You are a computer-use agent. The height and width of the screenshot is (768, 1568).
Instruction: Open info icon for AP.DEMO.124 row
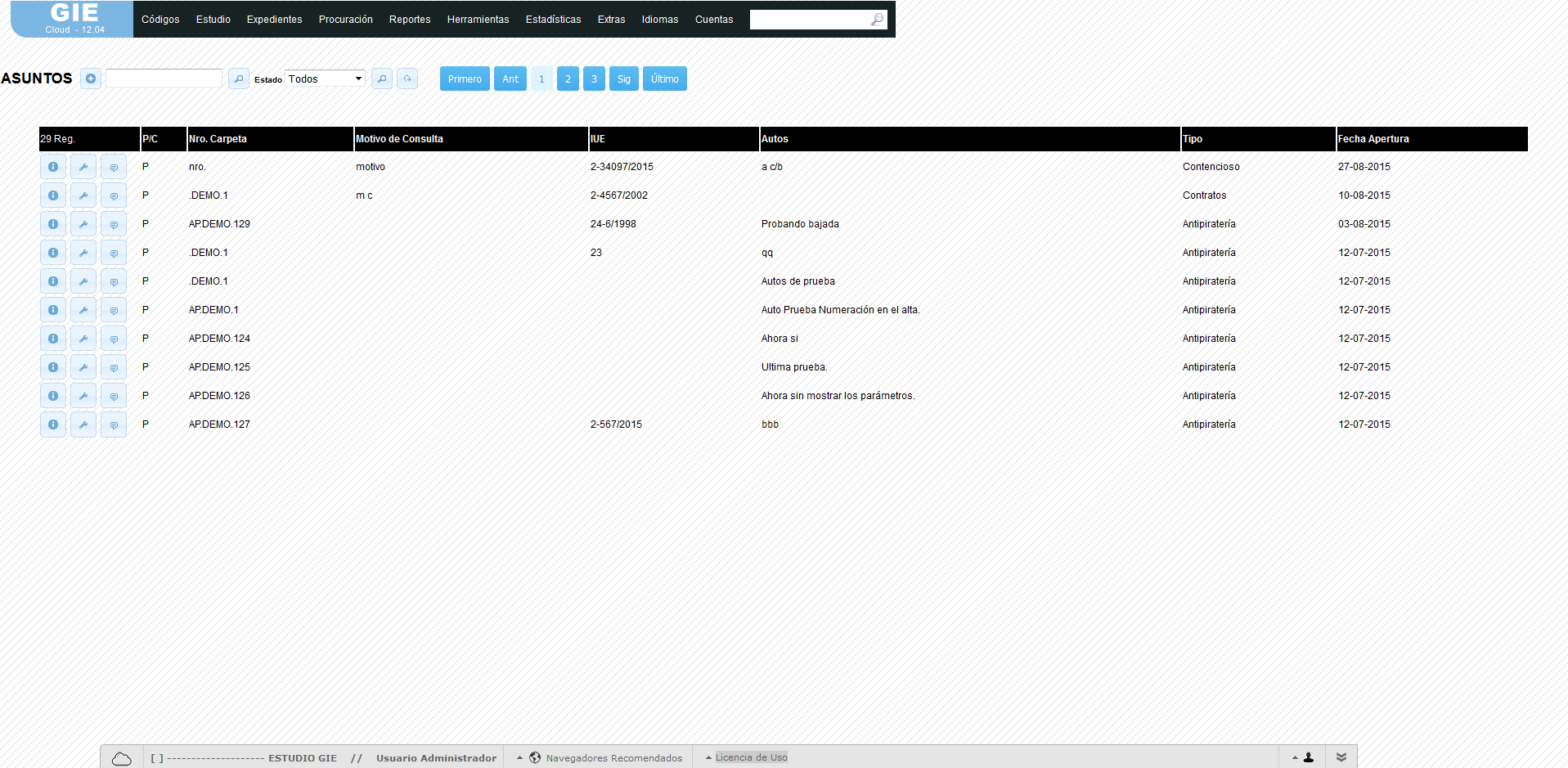coord(53,339)
